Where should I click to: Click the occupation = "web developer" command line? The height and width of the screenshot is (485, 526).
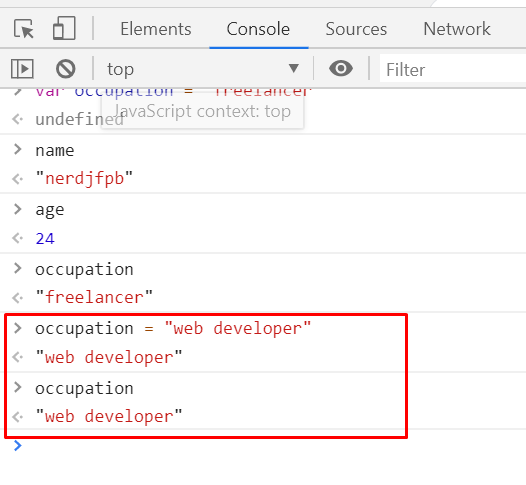[x=173, y=328]
